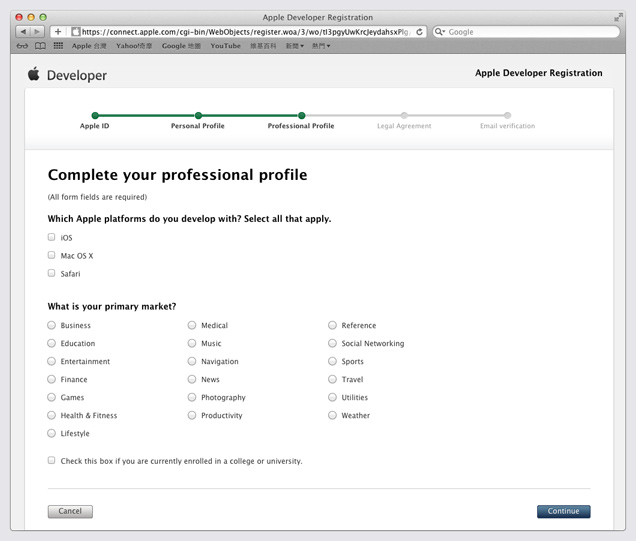Select the Sports radio button
This screenshot has height=541, width=636.
[x=333, y=361]
